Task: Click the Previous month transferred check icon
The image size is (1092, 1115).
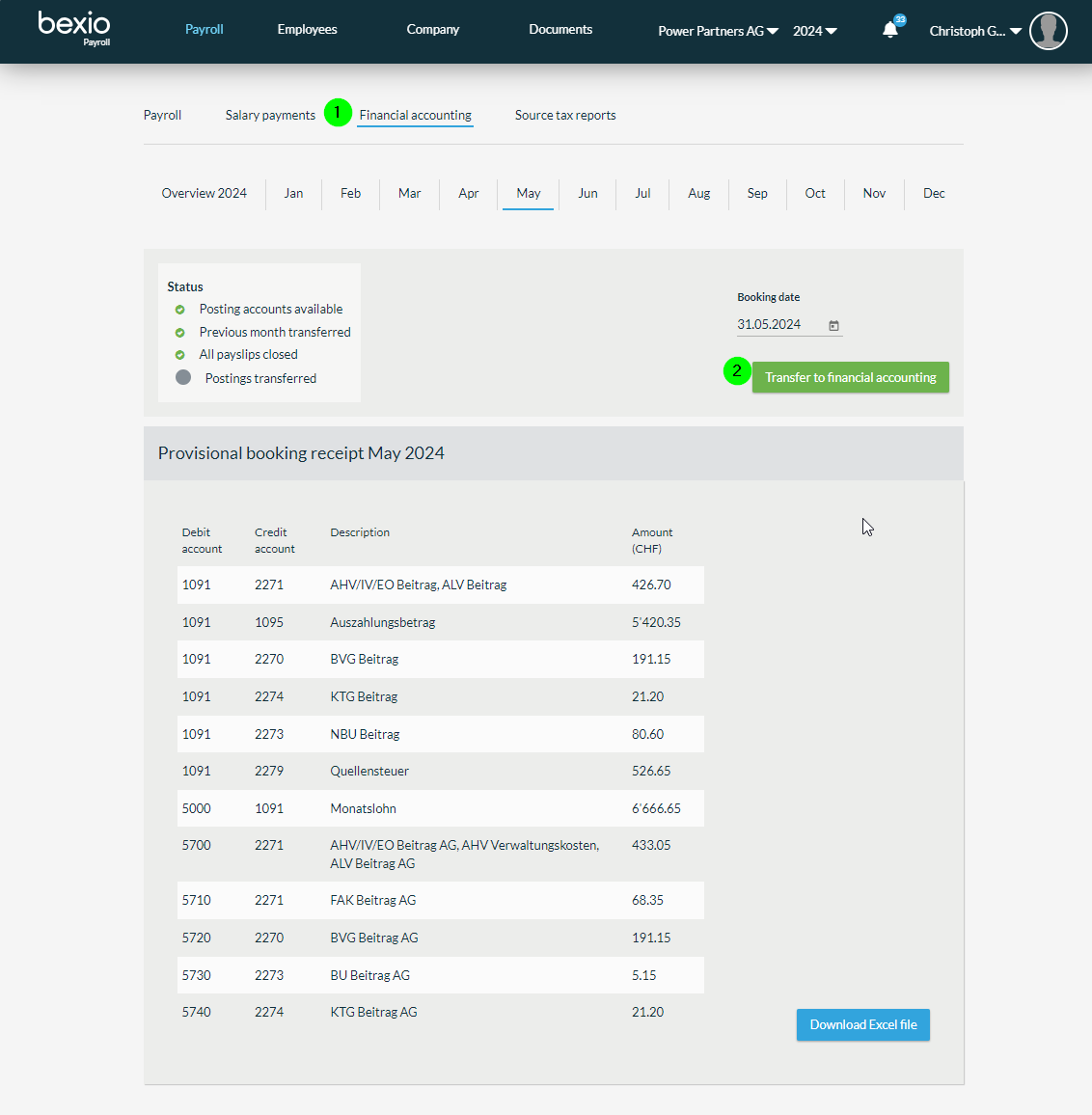Action: click(180, 332)
